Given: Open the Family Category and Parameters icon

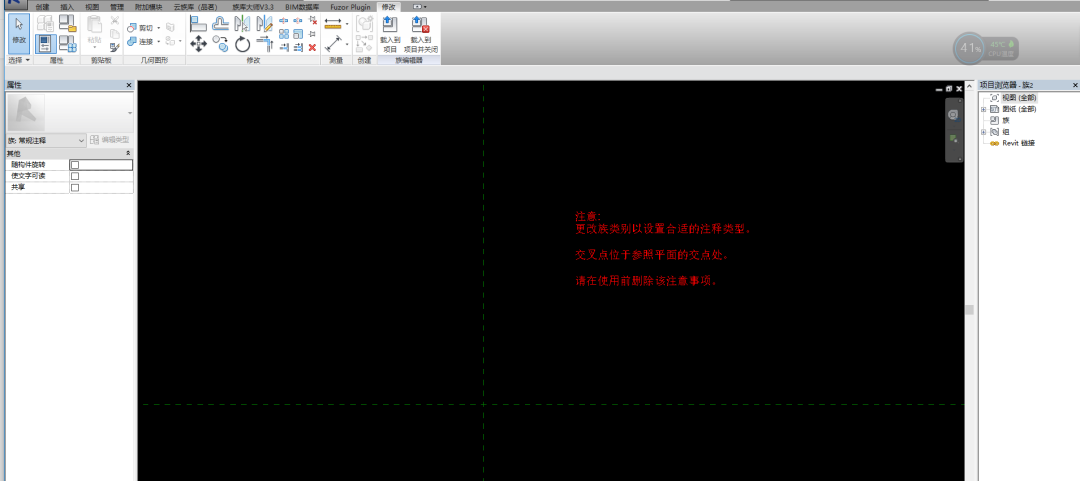Looking at the screenshot, I should pyautogui.click(x=68, y=23).
